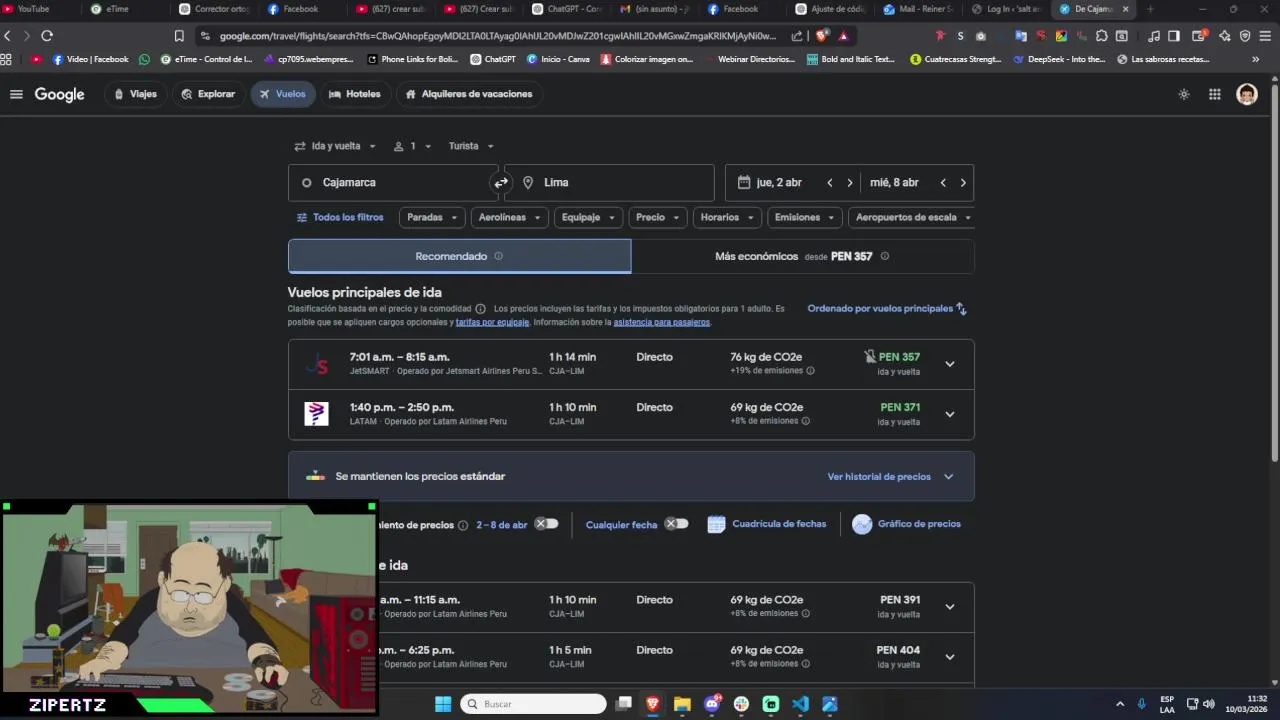The image size is (1280, 720).
Task: Go to next return date
Action: [x=963, y=183]
